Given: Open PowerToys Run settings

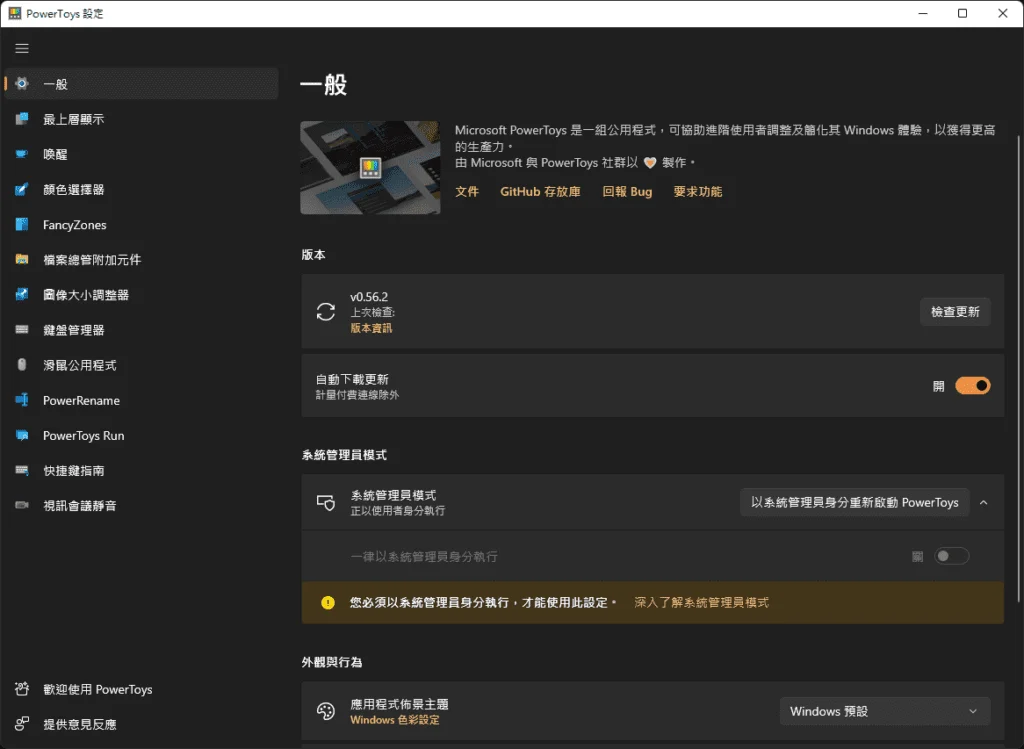Looking at the screenshot, I should (x=141, y=436).
